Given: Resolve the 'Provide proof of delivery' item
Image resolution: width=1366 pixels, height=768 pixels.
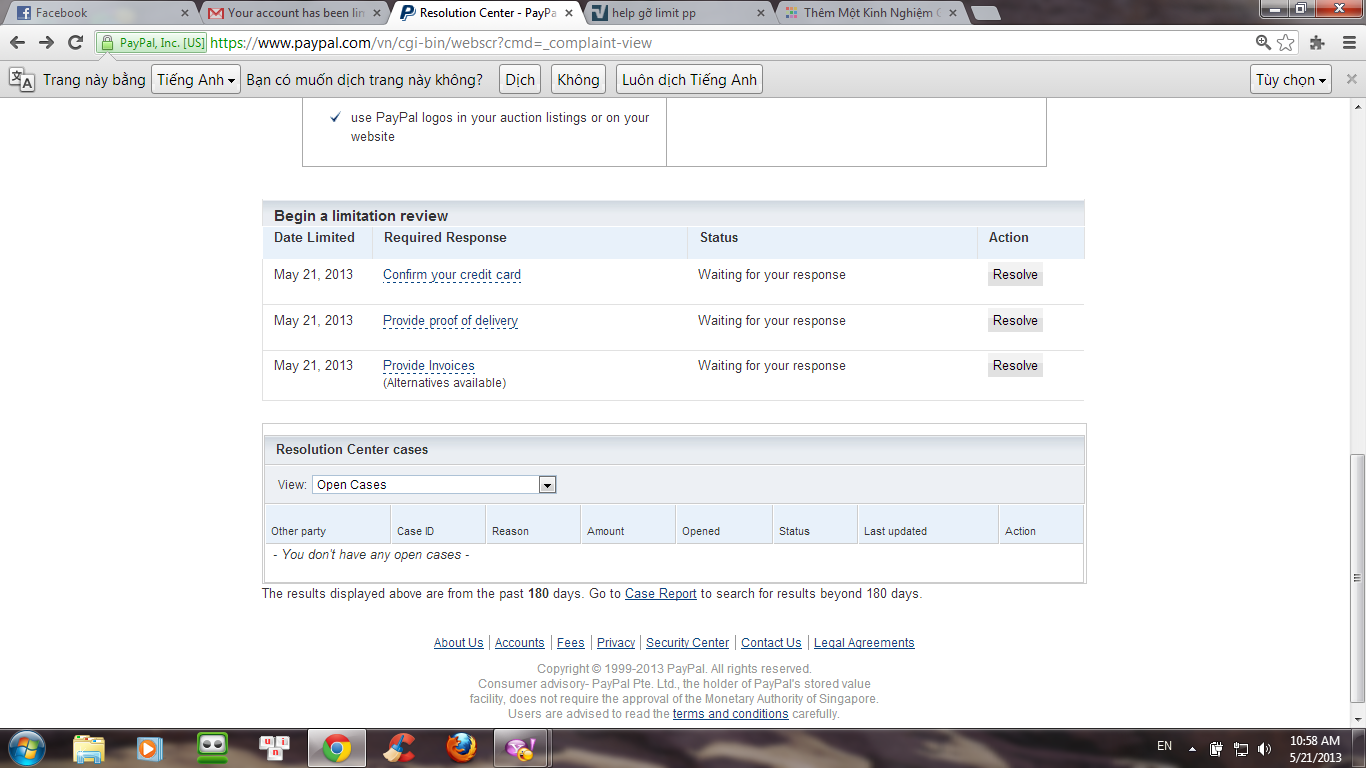Looking at the screenshot, I should 1015,321.
